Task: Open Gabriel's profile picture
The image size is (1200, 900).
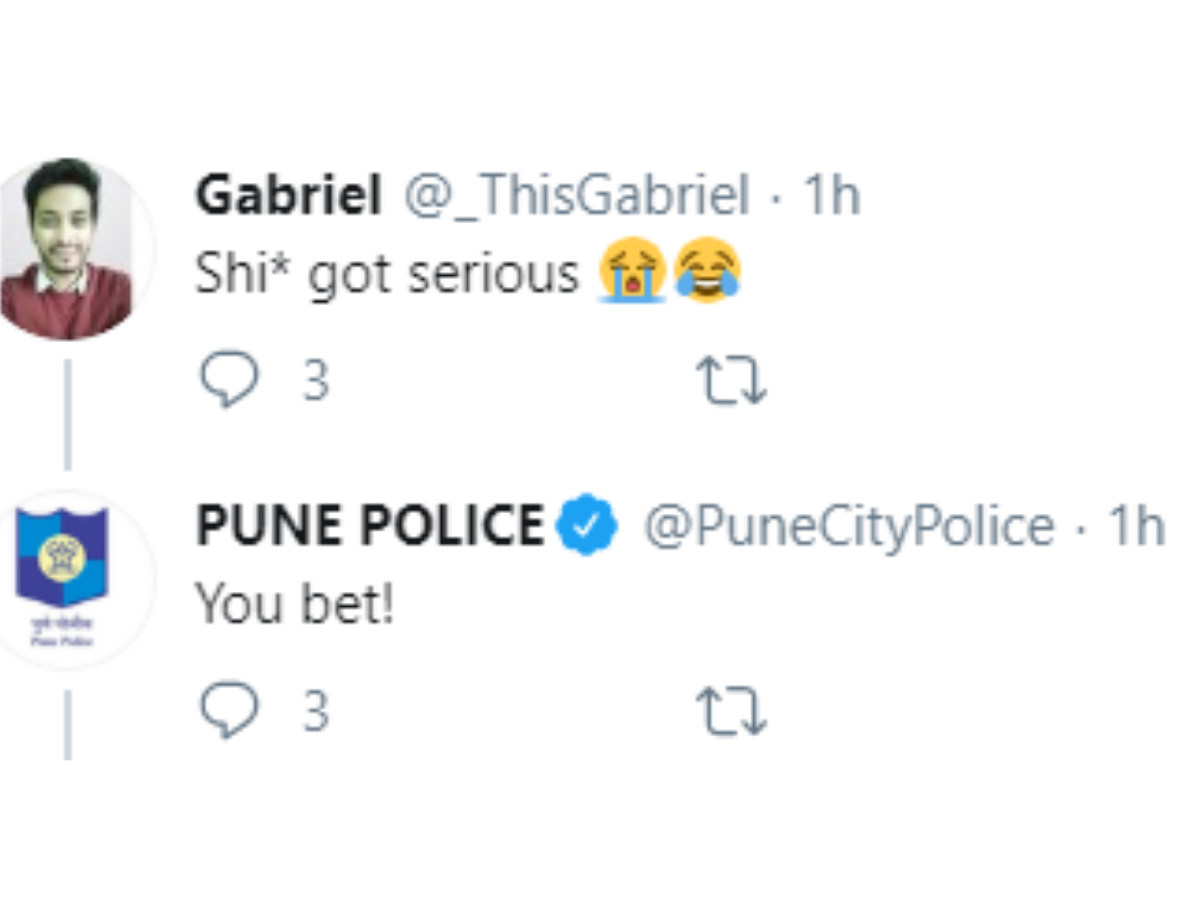Action: pyautogui.click(x=66, y=249)
